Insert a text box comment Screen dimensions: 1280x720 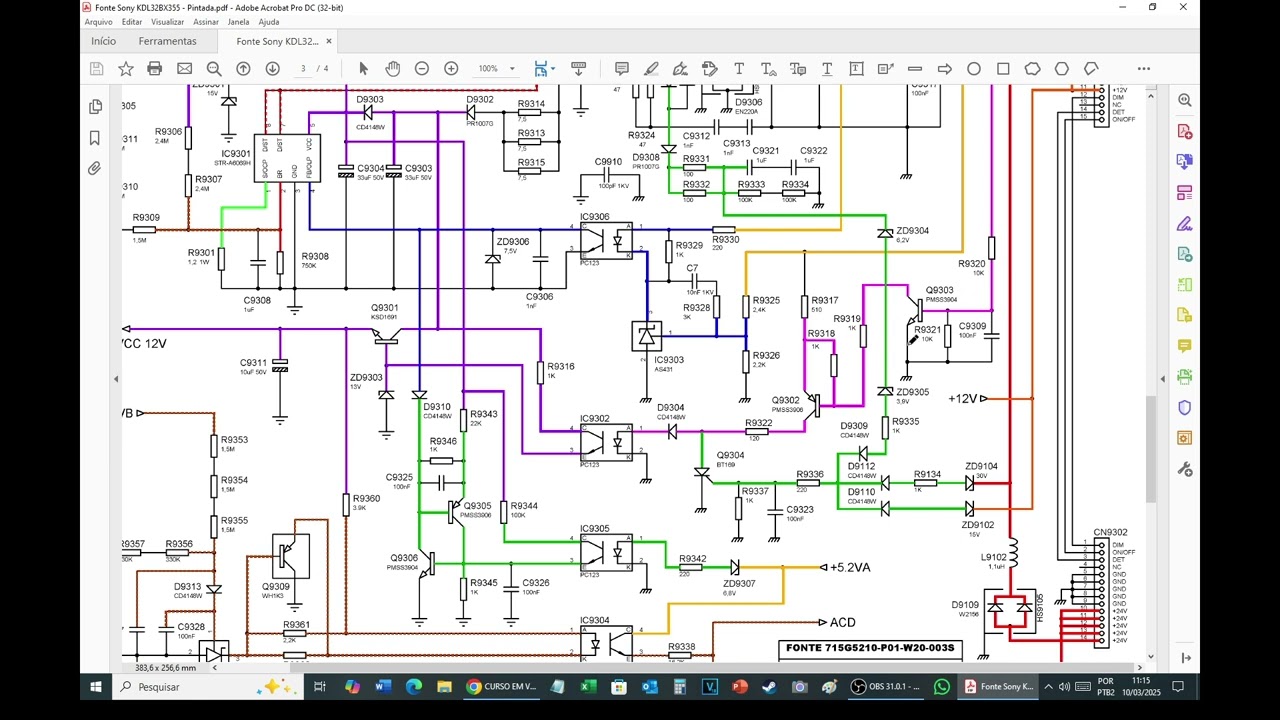[857, 69]
